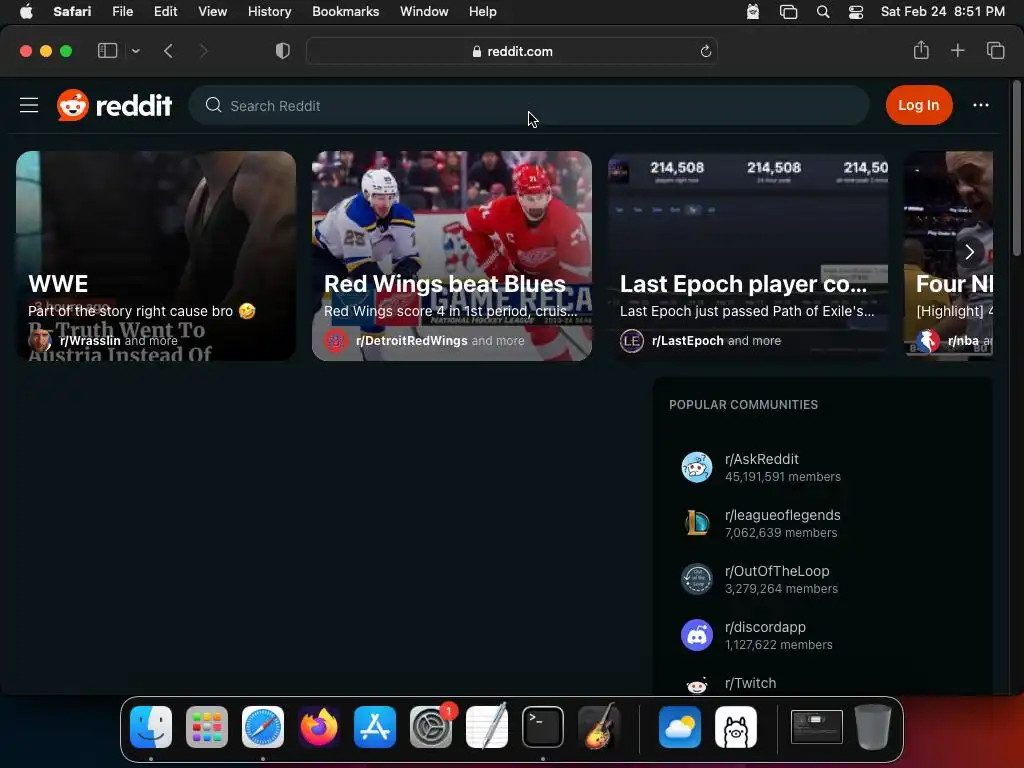
Task: Click the magnifier icon in Search Reddit
Action: (214, 105)
